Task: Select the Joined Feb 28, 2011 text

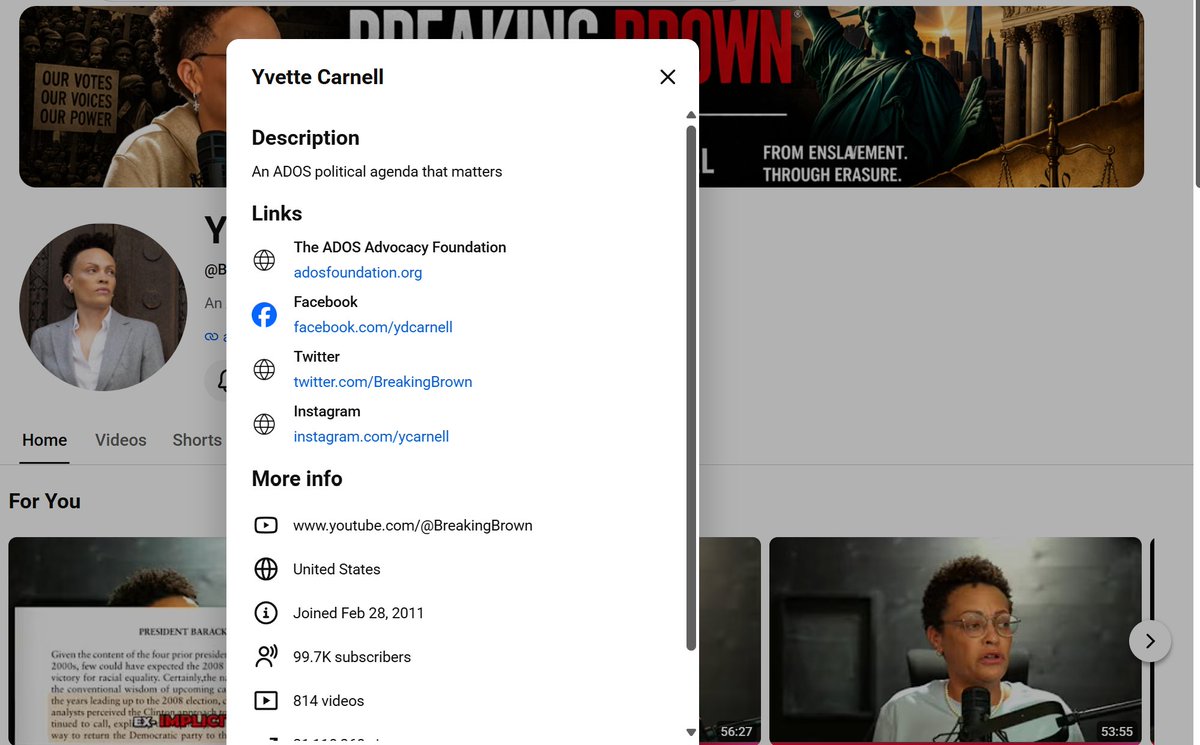Action: point(358,613)
